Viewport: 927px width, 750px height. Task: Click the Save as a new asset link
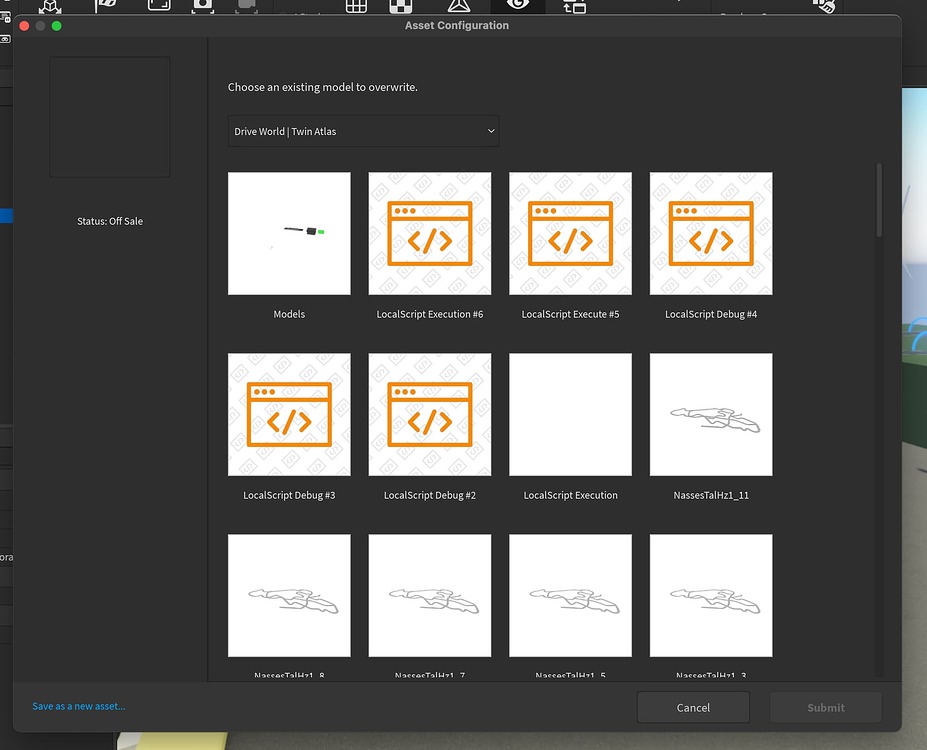[x=78, y=705]
